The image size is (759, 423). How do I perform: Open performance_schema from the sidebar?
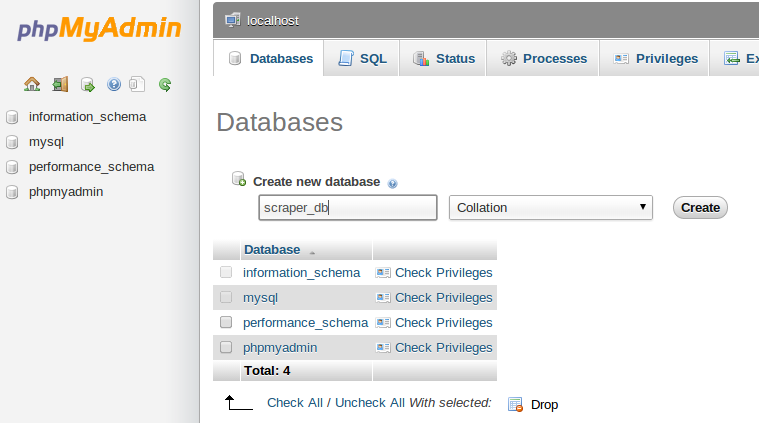point(91,167)
